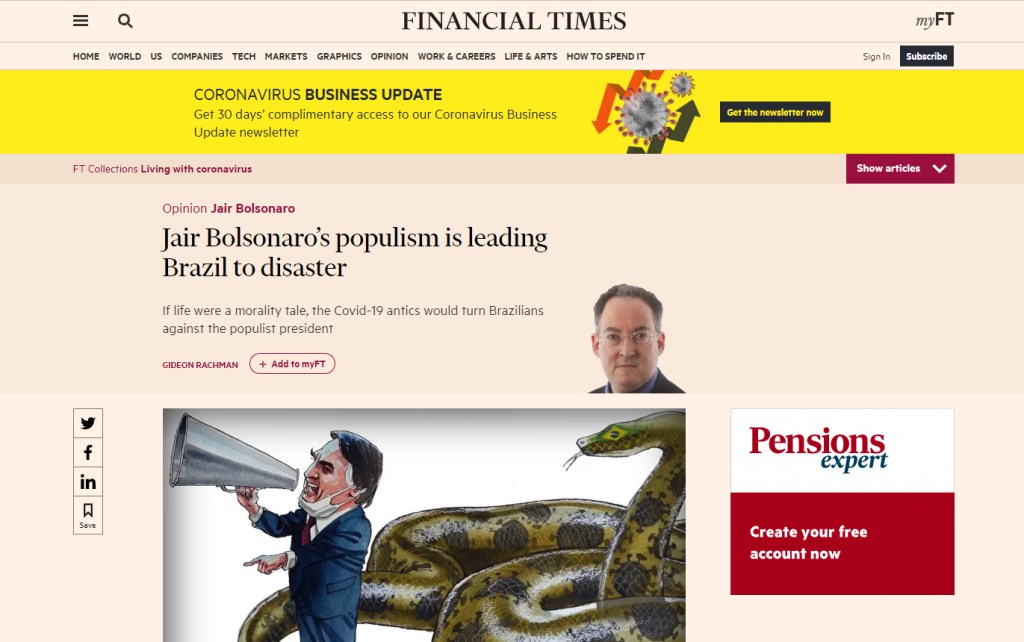This screenshot has width=1024, height=642.
Task: Open Living with coronavirus collection
Action: 196,169
